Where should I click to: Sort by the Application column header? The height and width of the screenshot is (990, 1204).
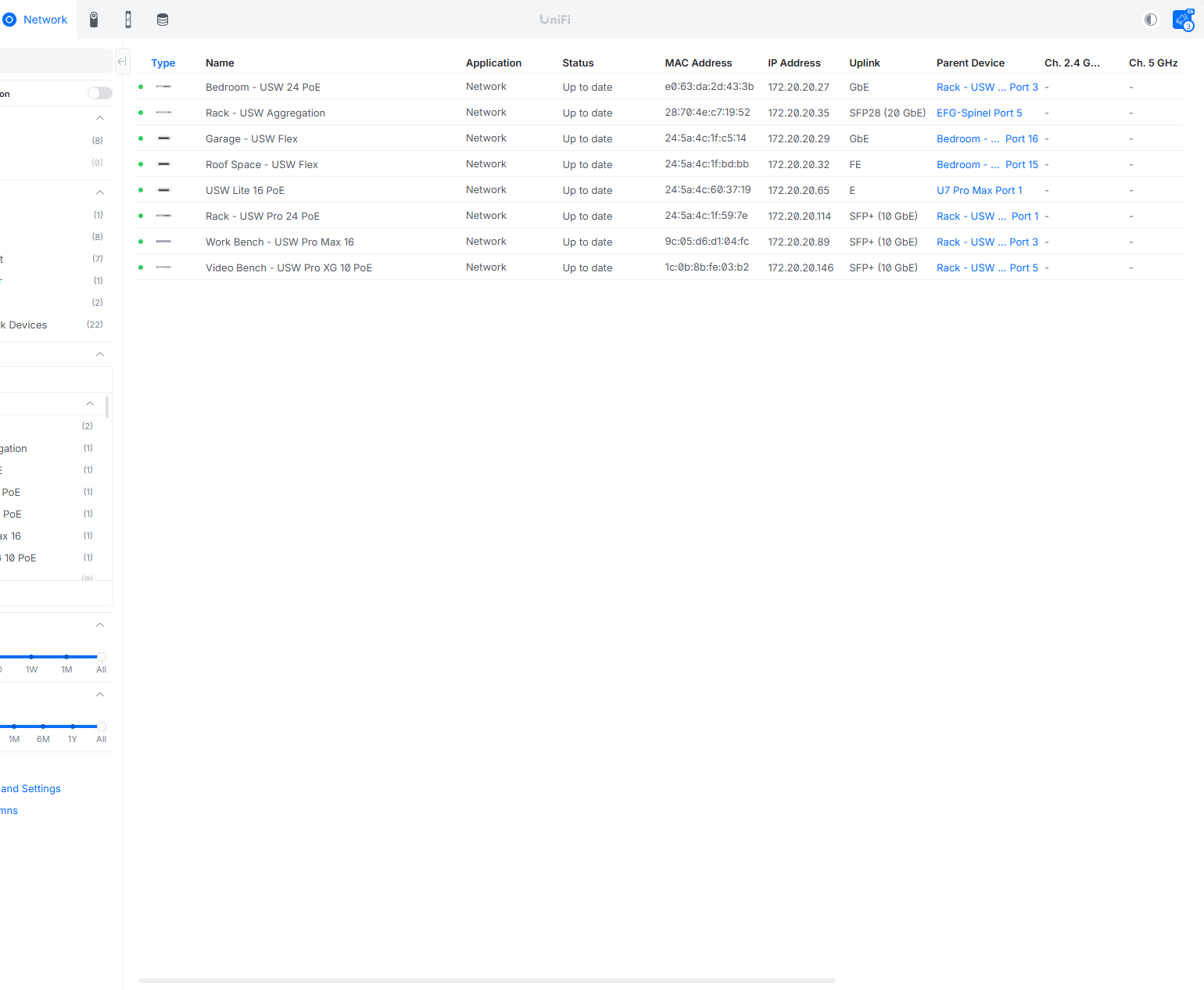click(493, 63)
